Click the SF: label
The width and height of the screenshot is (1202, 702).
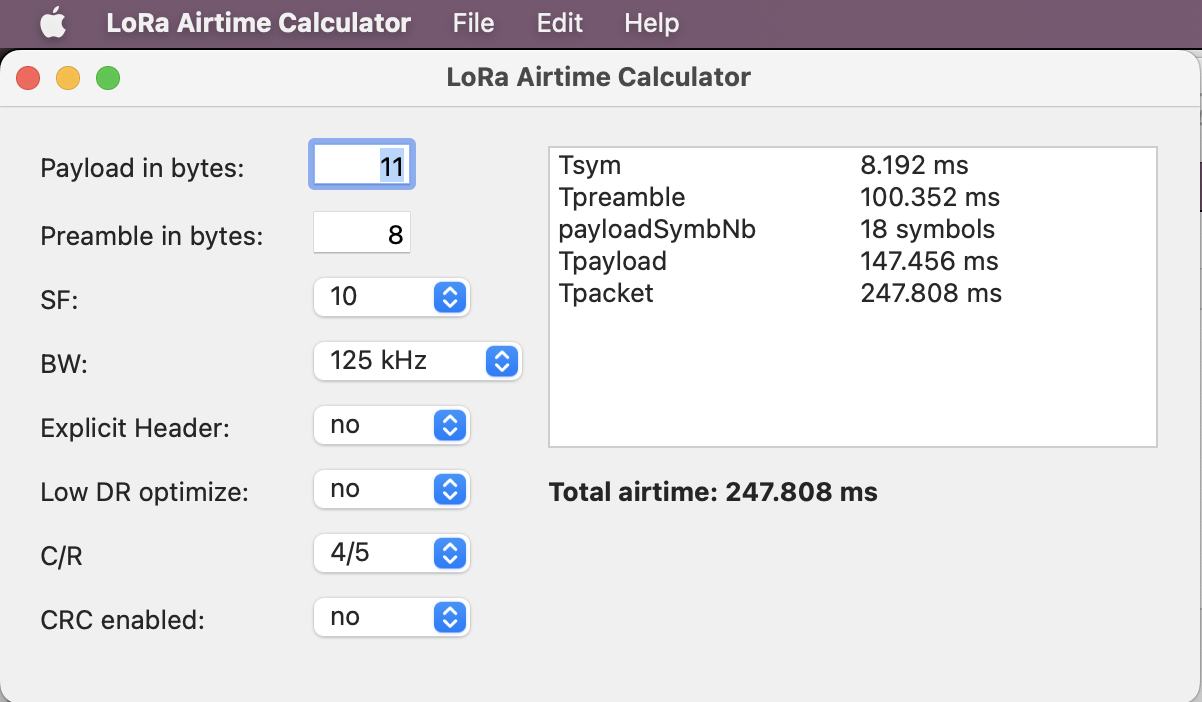pos(58,301)
